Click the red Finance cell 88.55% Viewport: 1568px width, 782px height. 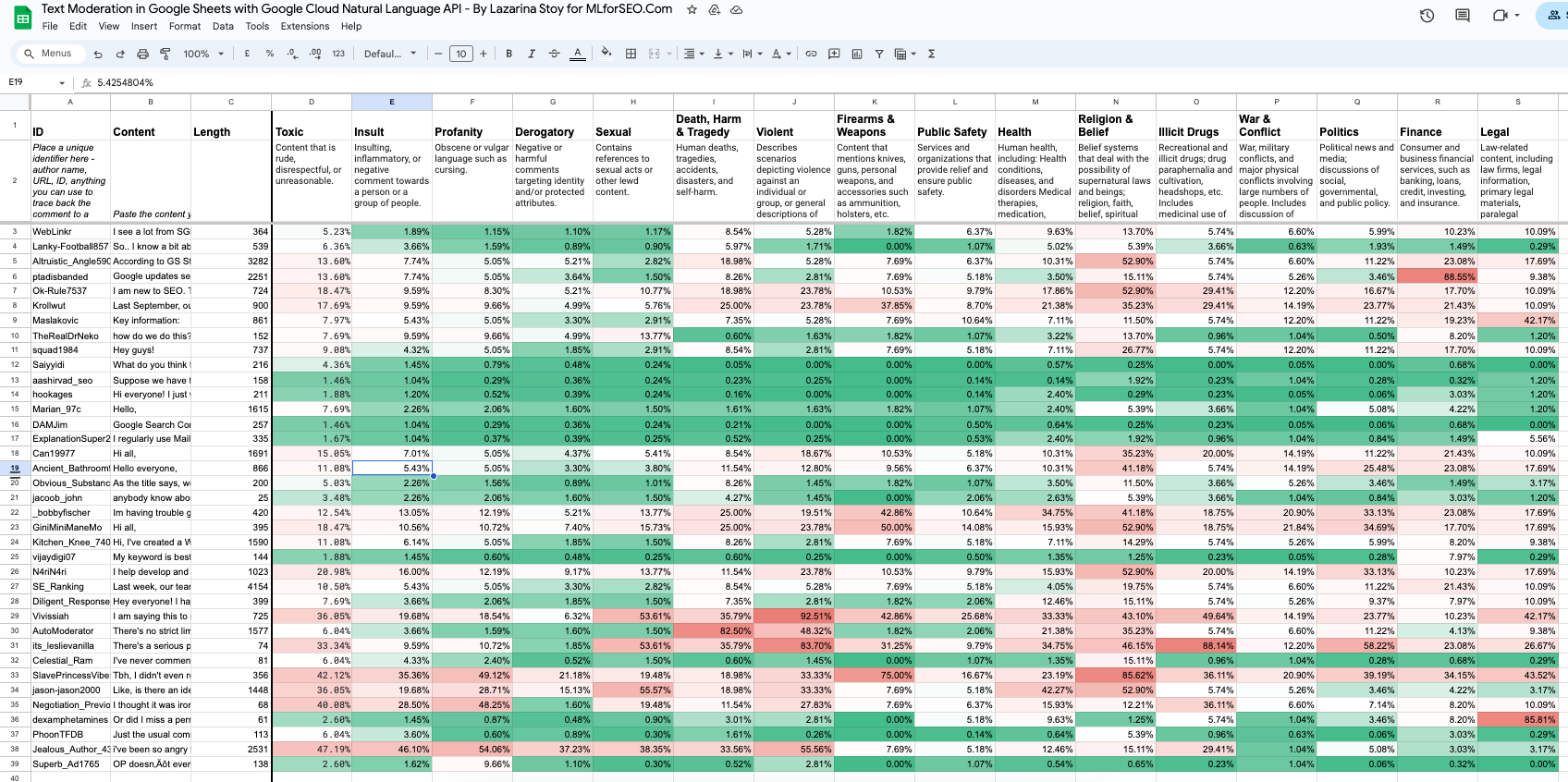tap(1438, 276)
